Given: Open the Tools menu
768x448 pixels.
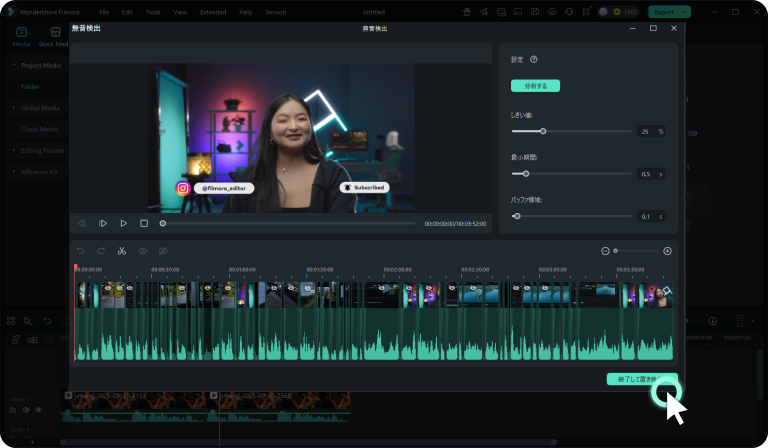Looking at the screenshot, I should click(153, 12).
